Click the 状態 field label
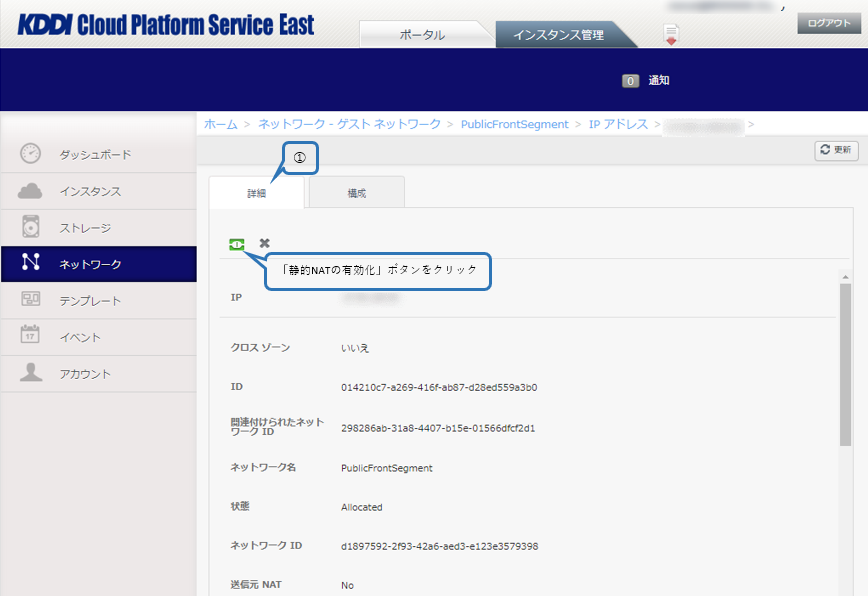 [x=240, y=506]
